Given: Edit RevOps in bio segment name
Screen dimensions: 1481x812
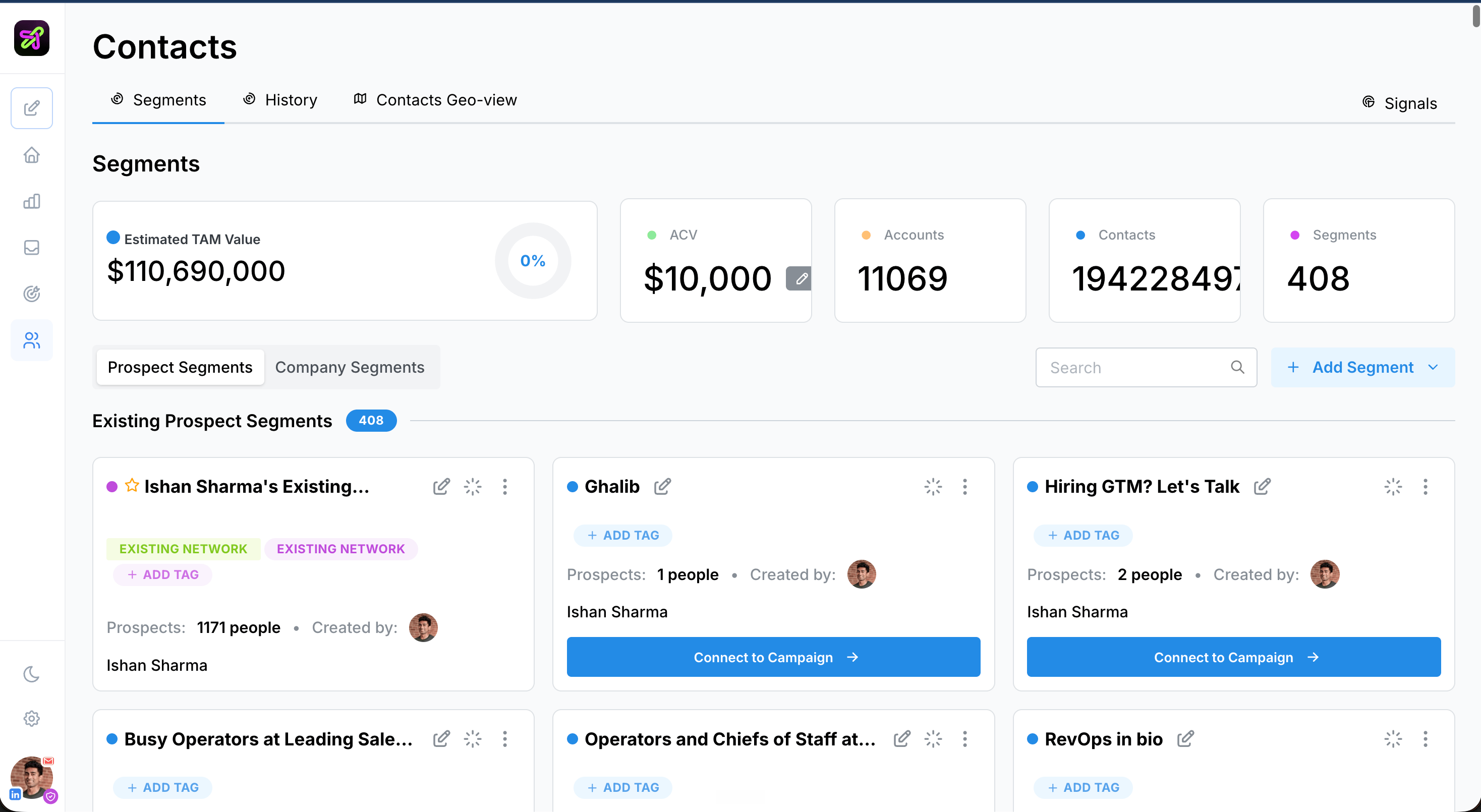Looking at the screenshot, I should pos(1185,738).
